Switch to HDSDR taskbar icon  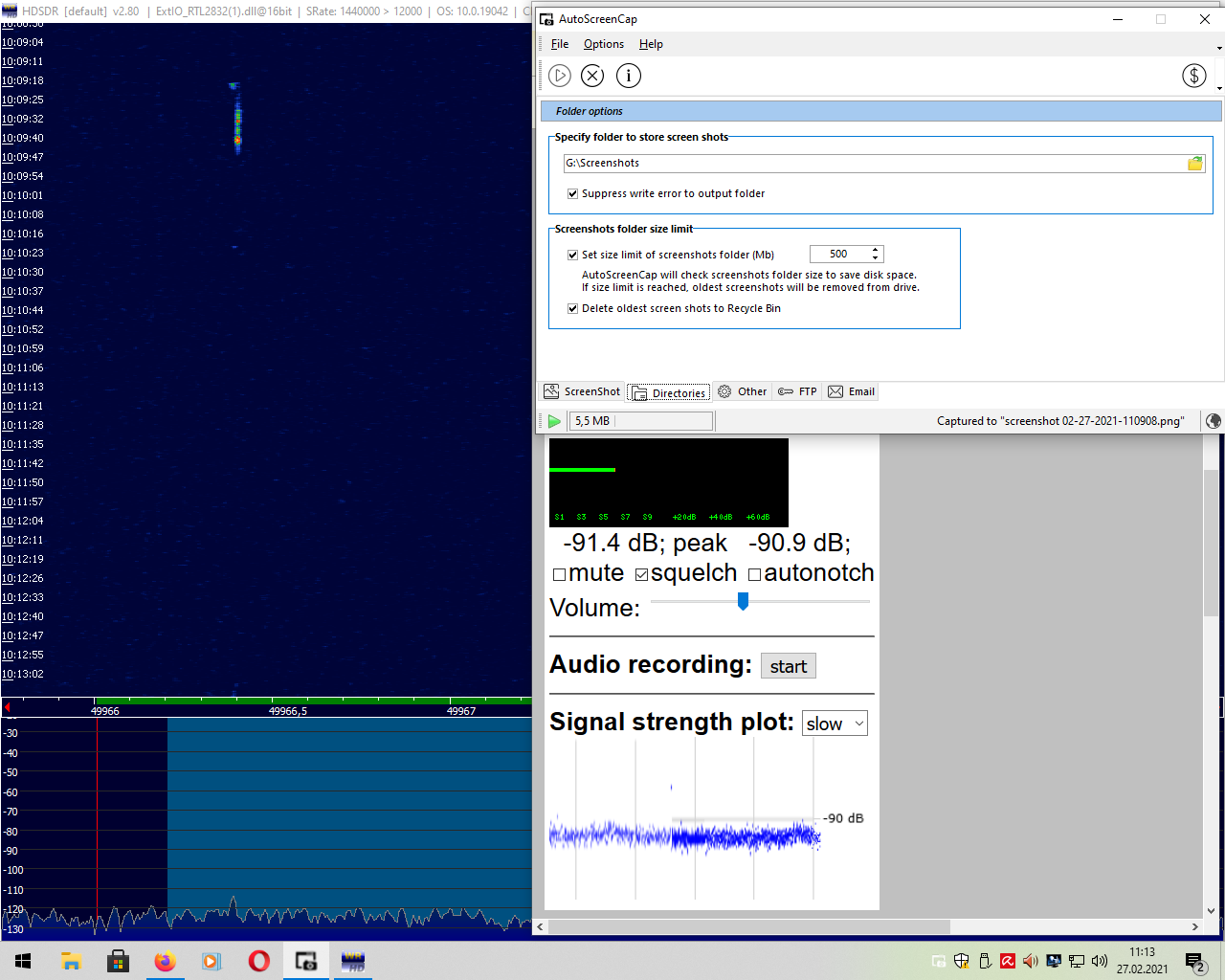pos(352,961)
